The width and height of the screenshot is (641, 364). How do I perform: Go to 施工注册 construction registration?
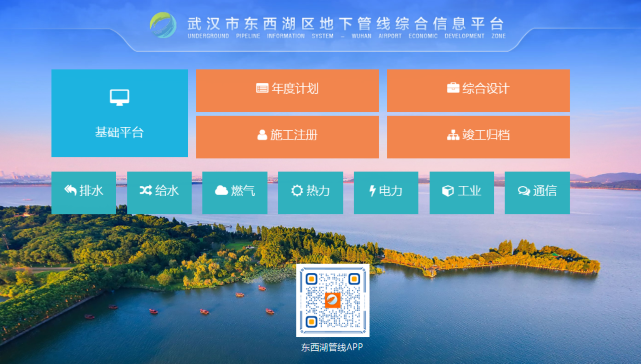tap(287, 137)
